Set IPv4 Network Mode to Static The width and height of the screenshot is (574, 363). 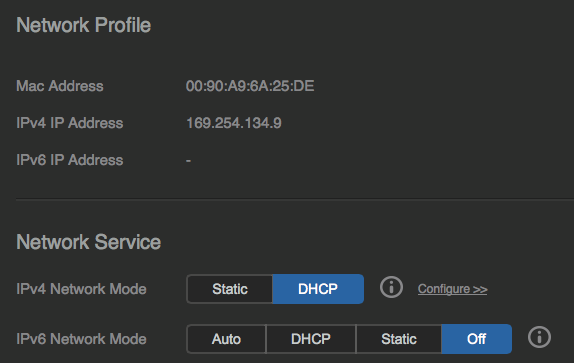[x=230, y=289]
